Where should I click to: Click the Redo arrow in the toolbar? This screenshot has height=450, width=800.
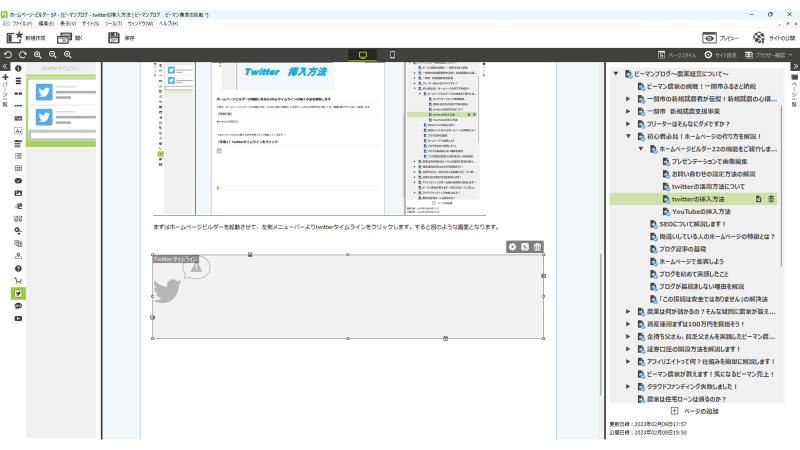pyautogui.click(x=22, y=54)
